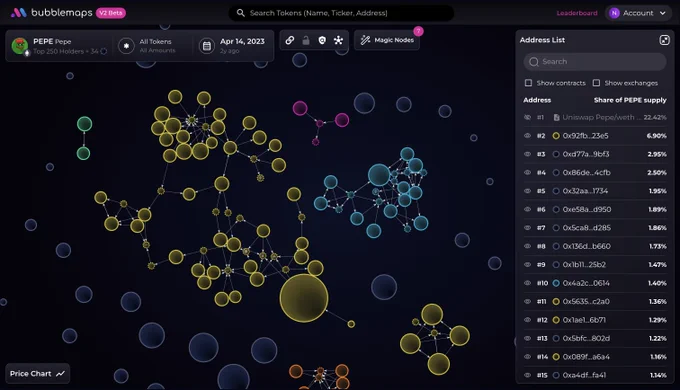Toggle visibility of address 0xe58a..d950
The image size is (680, 390).
[527, 210]
